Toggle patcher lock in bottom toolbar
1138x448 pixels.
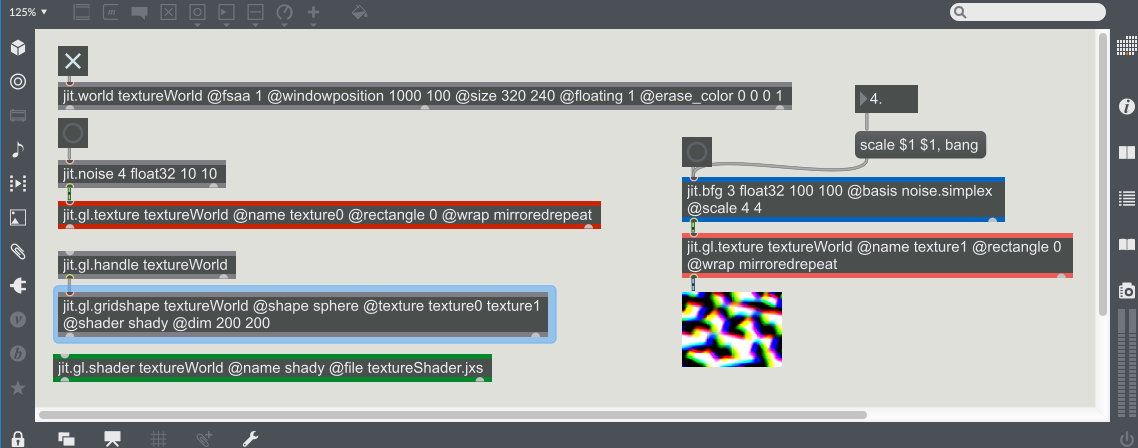(x=18, y=439)
